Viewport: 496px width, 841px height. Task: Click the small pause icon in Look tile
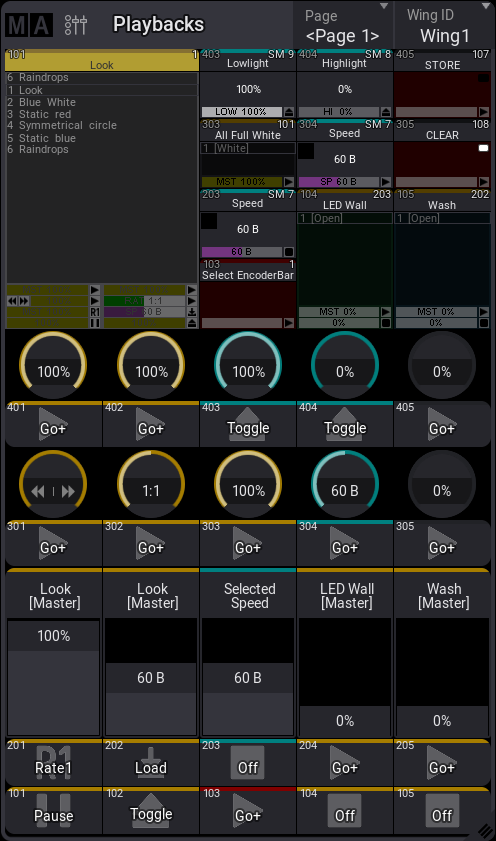[95, 323]
